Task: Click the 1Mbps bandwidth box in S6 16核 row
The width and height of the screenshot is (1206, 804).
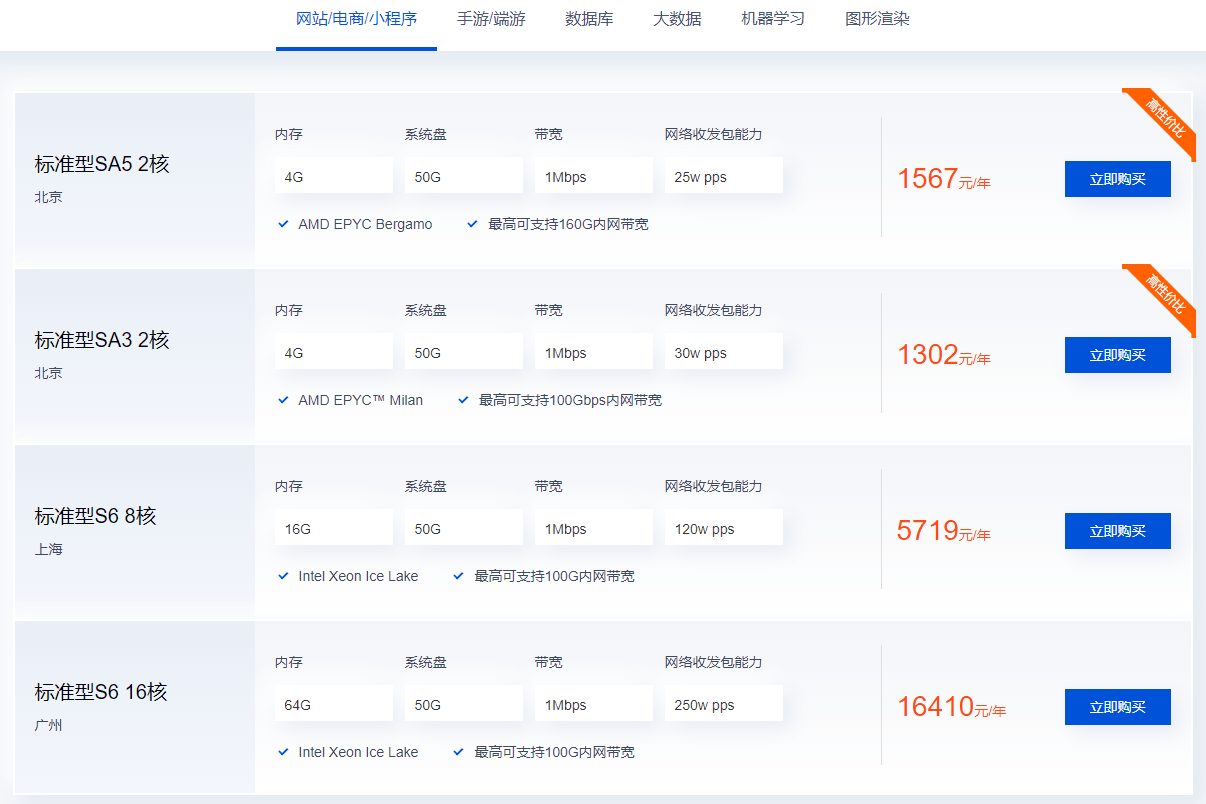Action: [594, 703]
